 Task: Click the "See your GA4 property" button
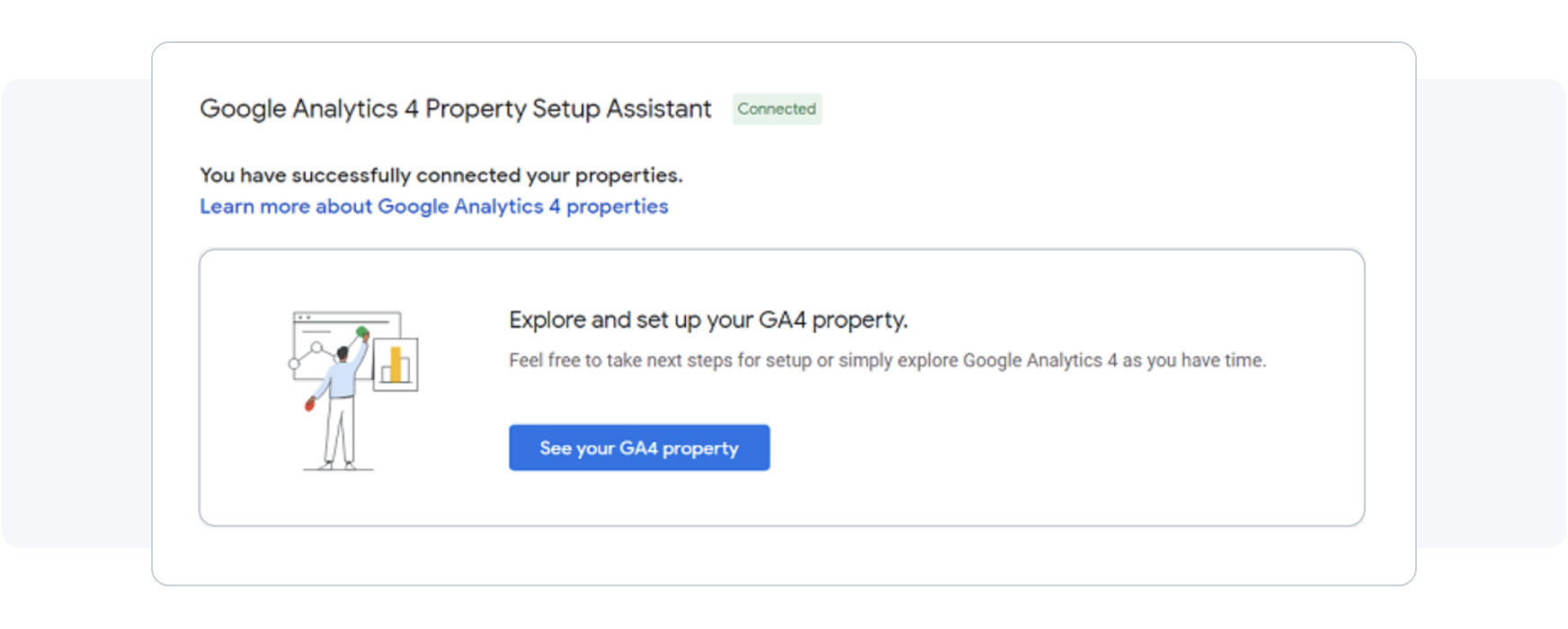(639, 447)
